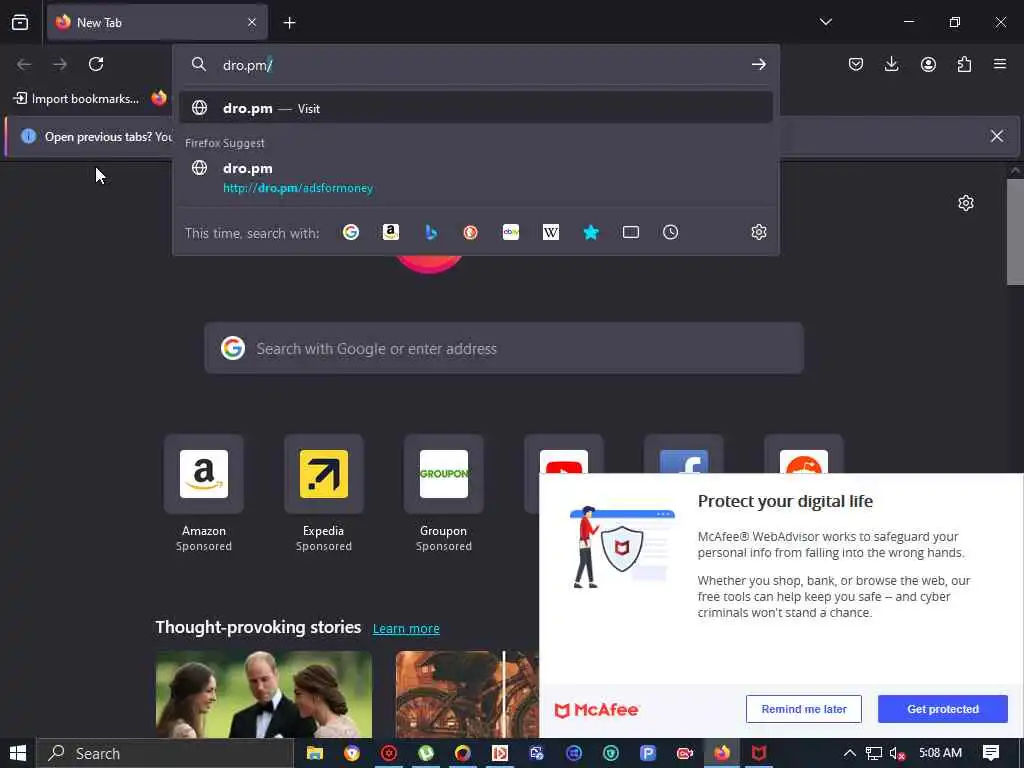Click the Search with Google page field
The width and height of the screenshot is (1024, 768).
[504, 348]
